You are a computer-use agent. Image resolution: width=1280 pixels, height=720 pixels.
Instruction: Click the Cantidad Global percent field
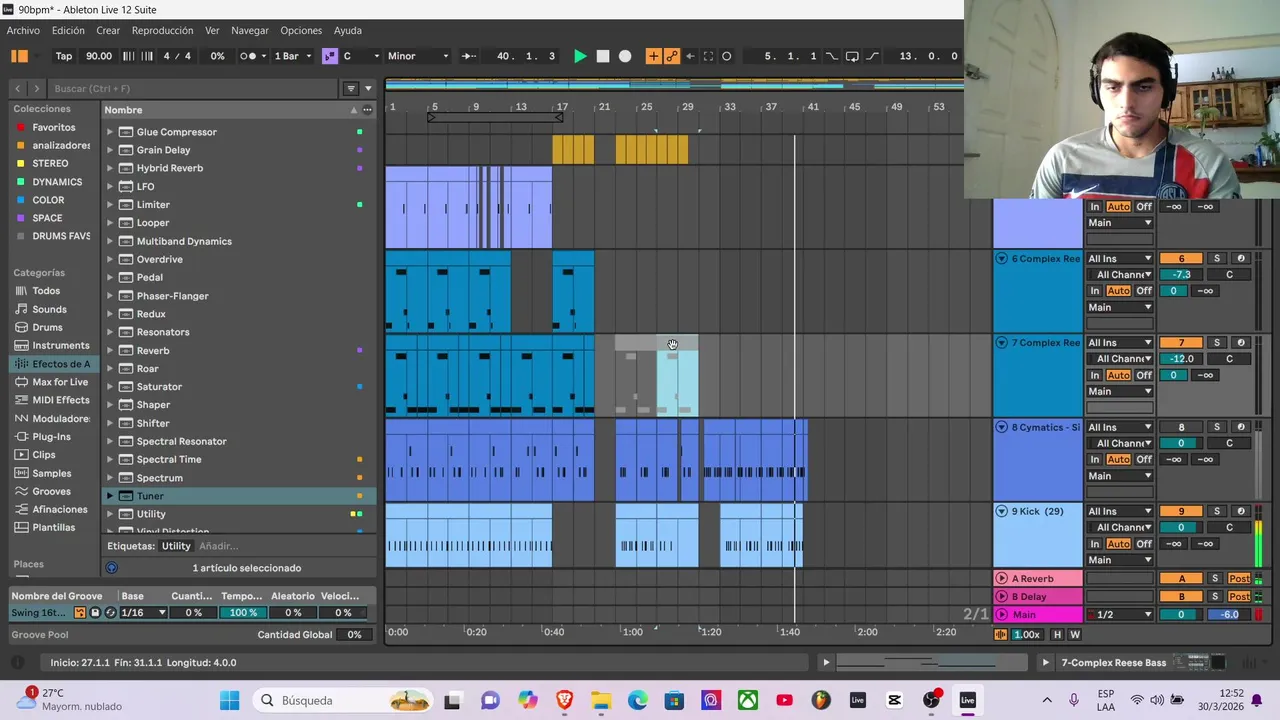tap(354, 635)
